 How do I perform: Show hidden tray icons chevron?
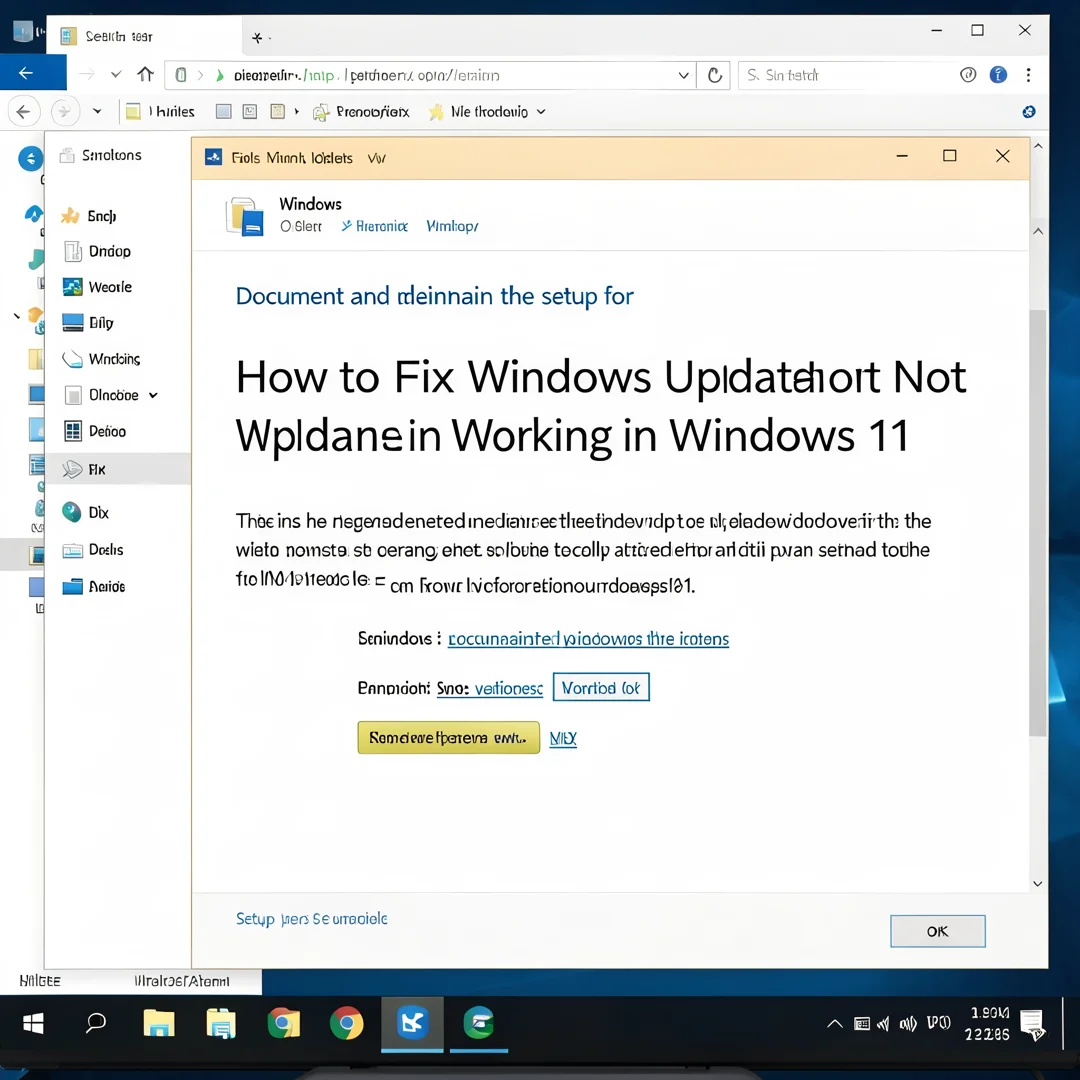tap(834, 1024)
